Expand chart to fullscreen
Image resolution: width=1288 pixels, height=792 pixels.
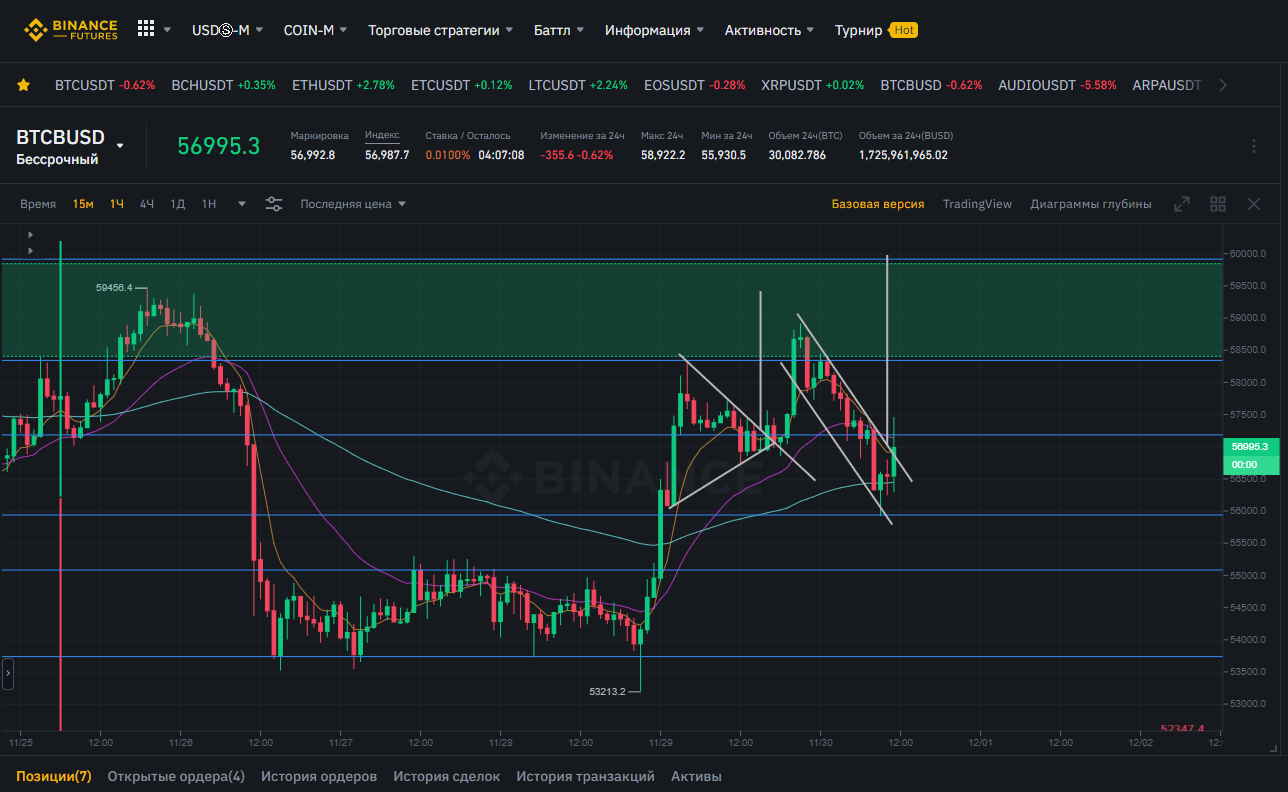pyautogui.click(x=1182, y=204)
